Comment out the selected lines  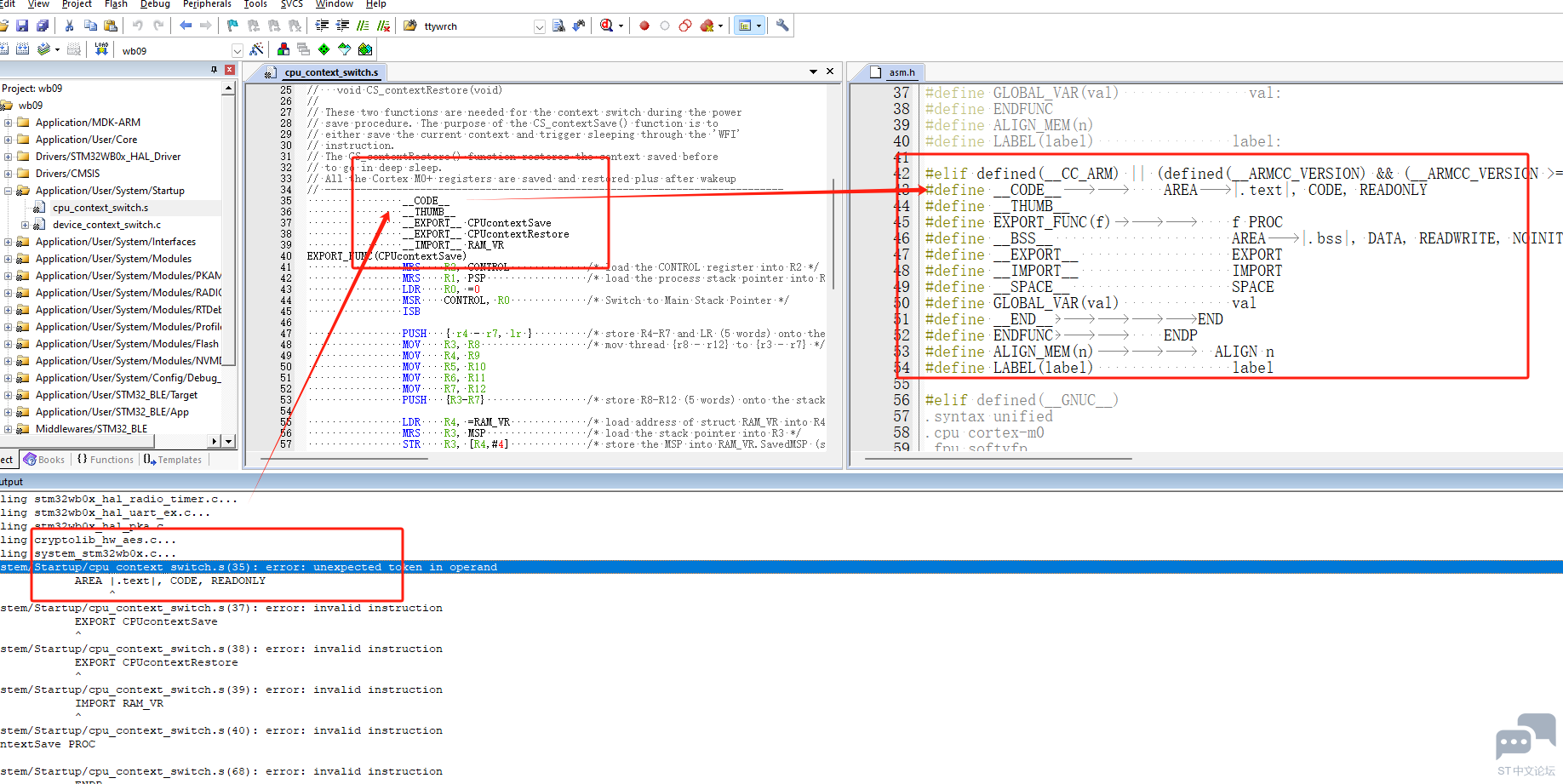pos(363,26)
